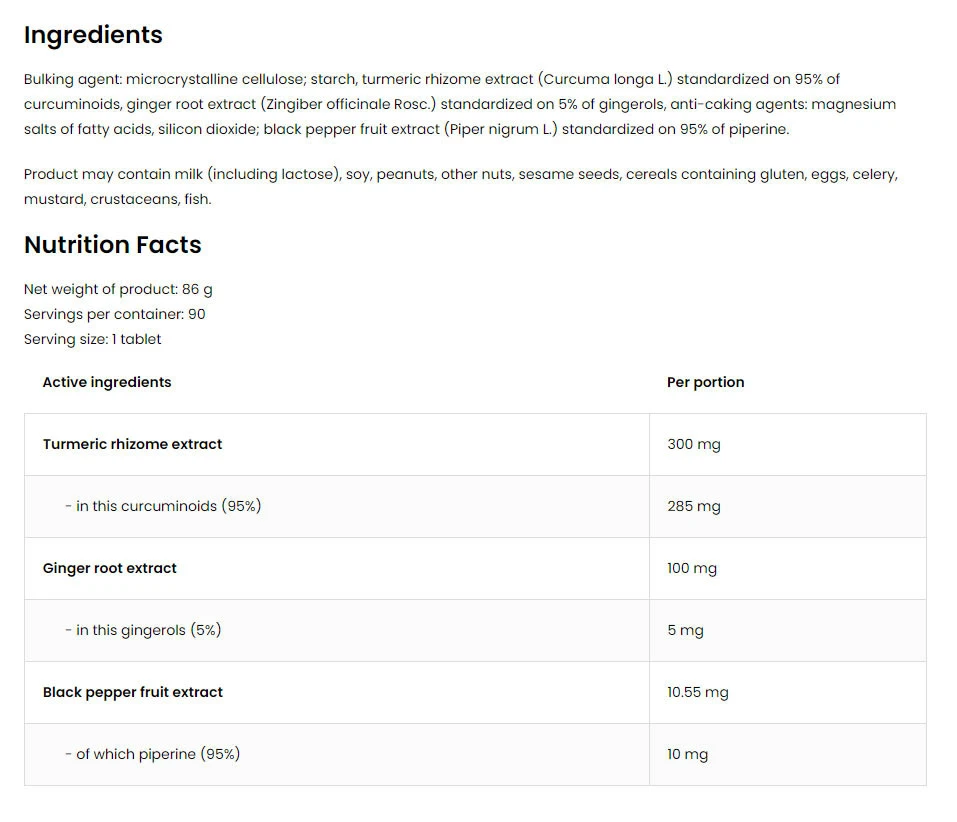
Task: Select the Turmeric rhizome extract row label
Action: pyautogui.click(x=132, y=444)
